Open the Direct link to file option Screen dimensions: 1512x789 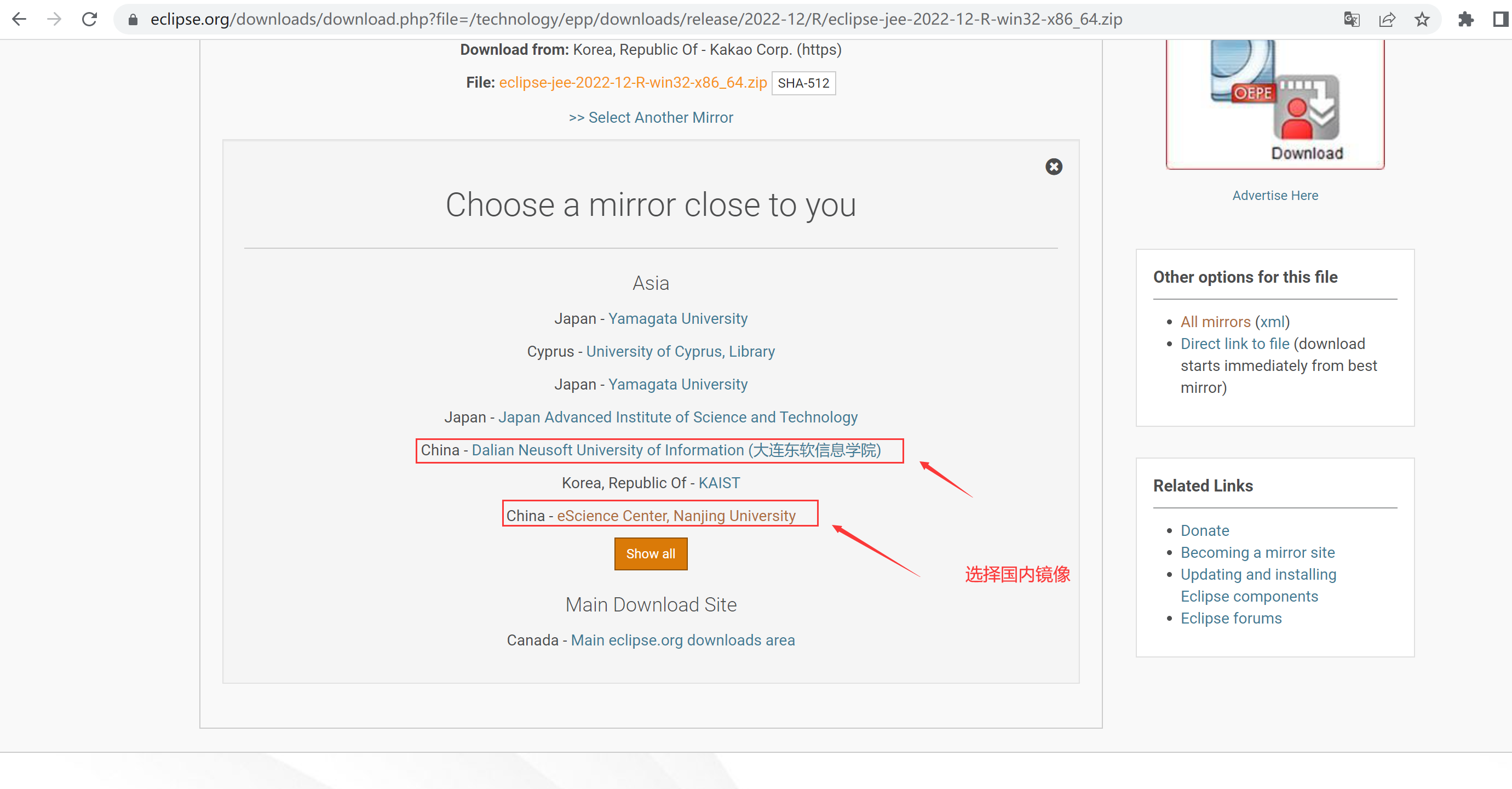[x=1235, y=344]
